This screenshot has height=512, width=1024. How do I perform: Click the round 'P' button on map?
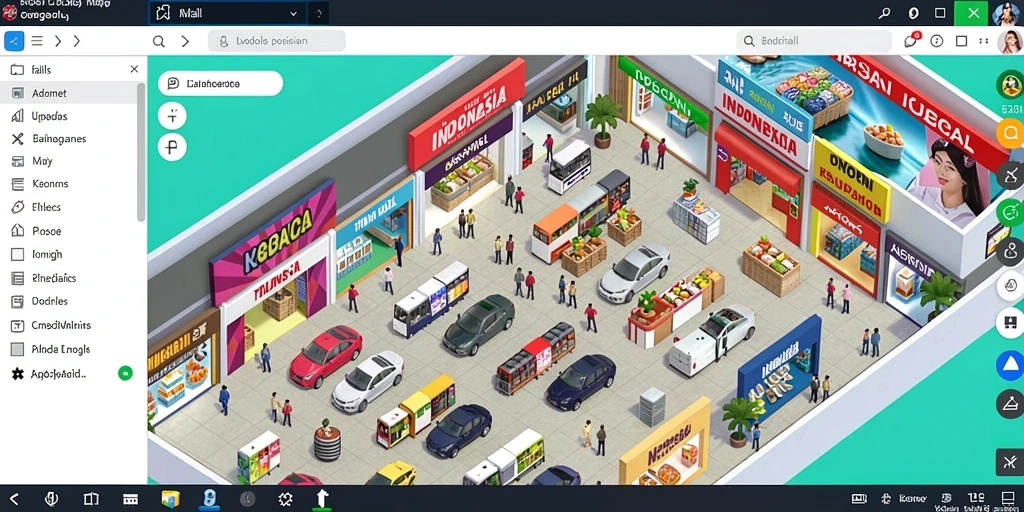172,147
